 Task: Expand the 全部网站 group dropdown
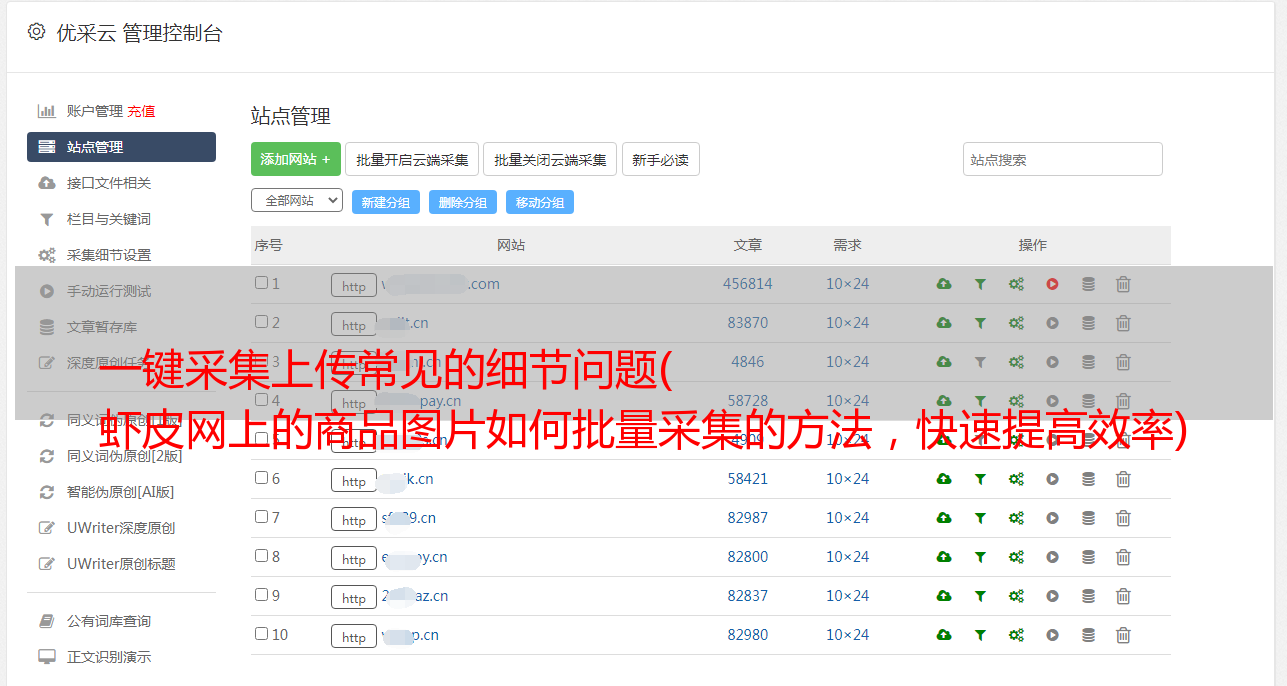(297, 201)
